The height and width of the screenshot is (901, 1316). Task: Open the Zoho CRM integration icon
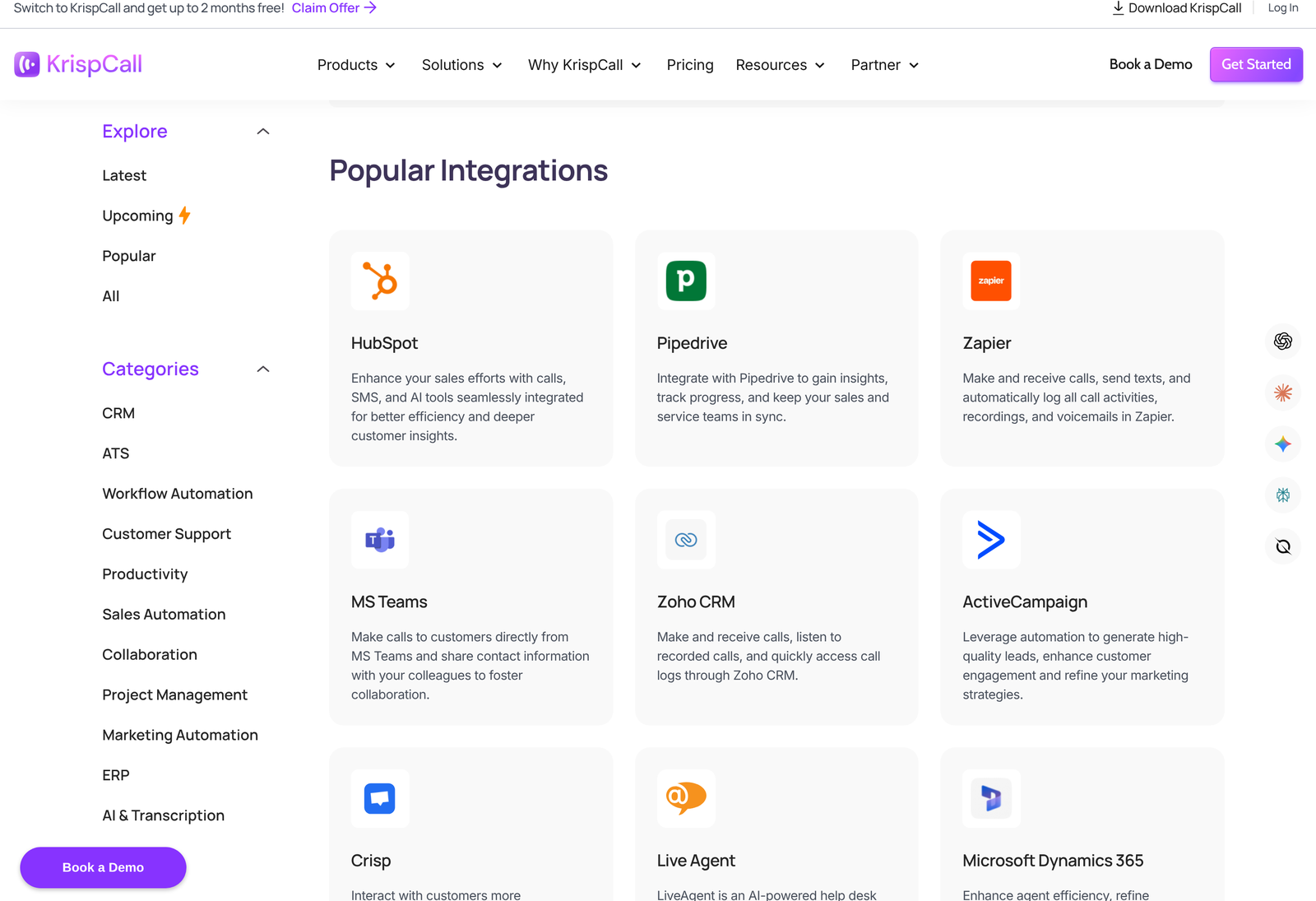pos(686,540)
